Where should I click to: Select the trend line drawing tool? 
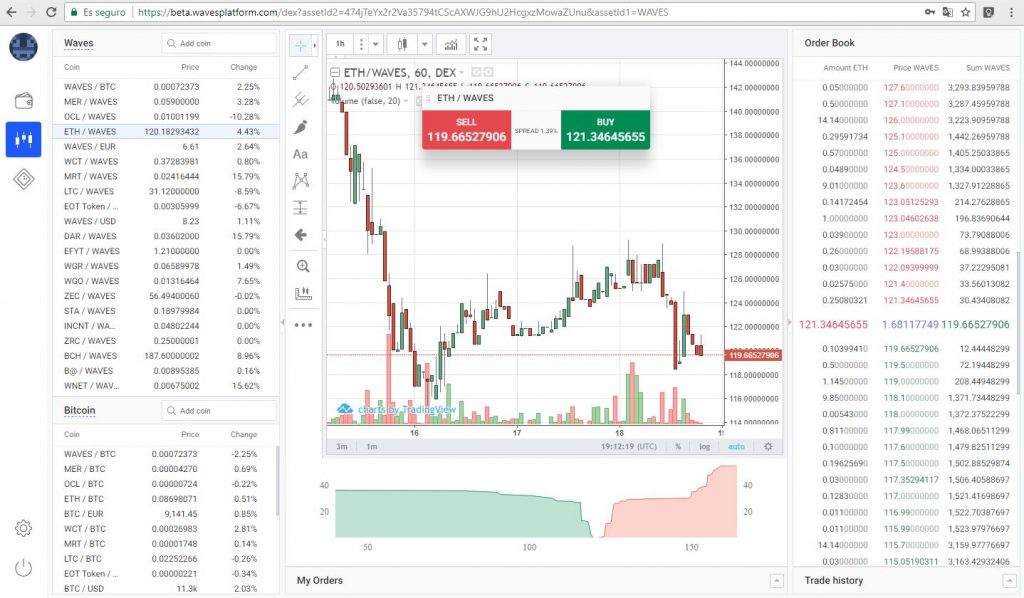click(300, 72)
